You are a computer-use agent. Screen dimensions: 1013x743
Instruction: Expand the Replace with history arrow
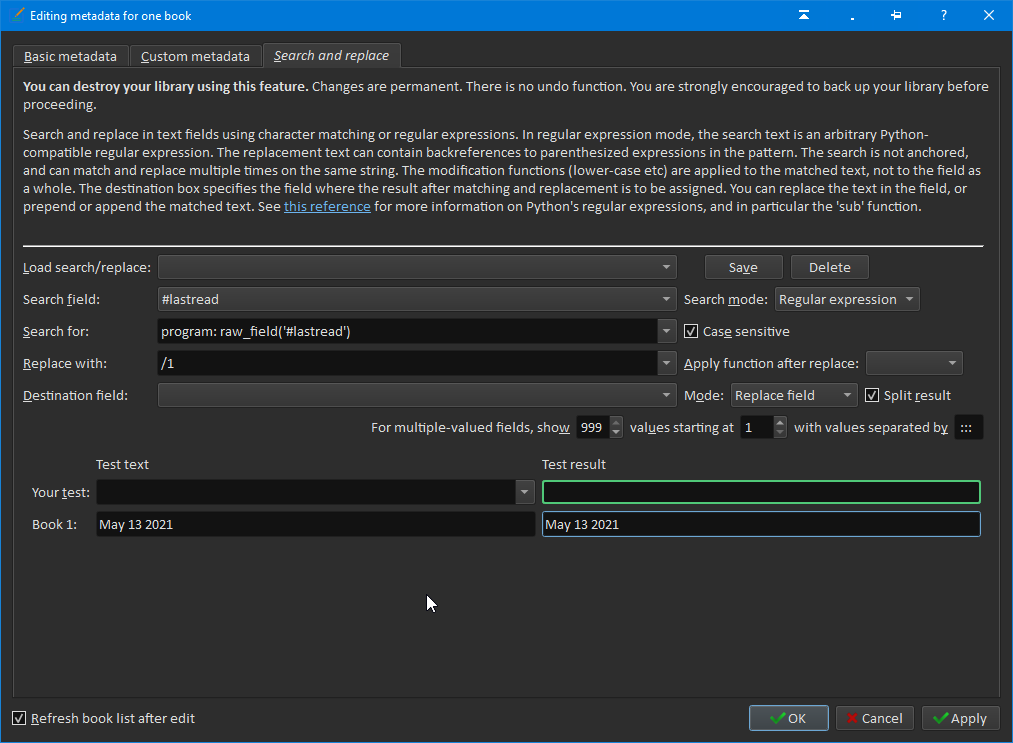(x=667, y=363)
